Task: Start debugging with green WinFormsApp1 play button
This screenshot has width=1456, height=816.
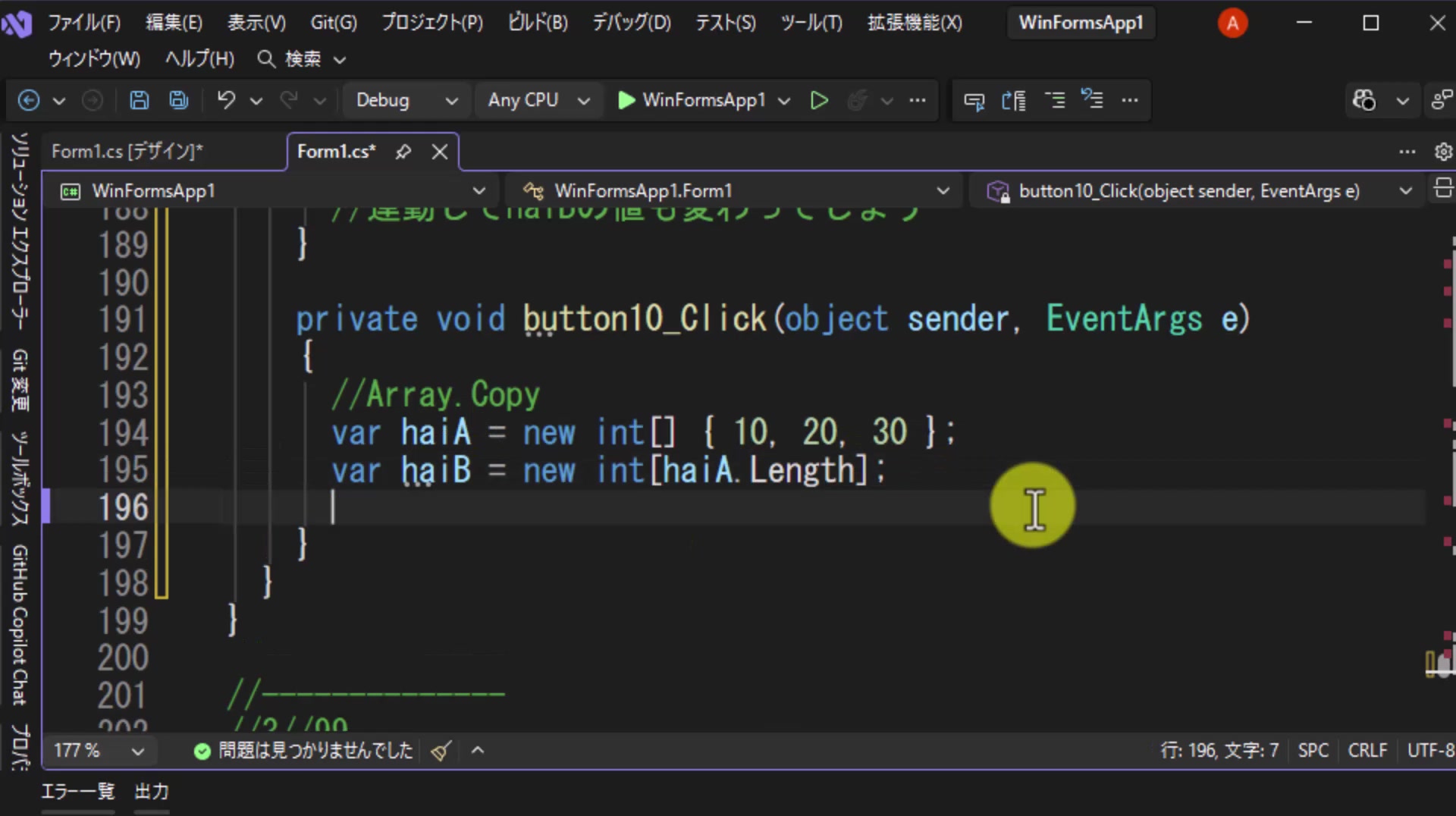Action: 691,100
